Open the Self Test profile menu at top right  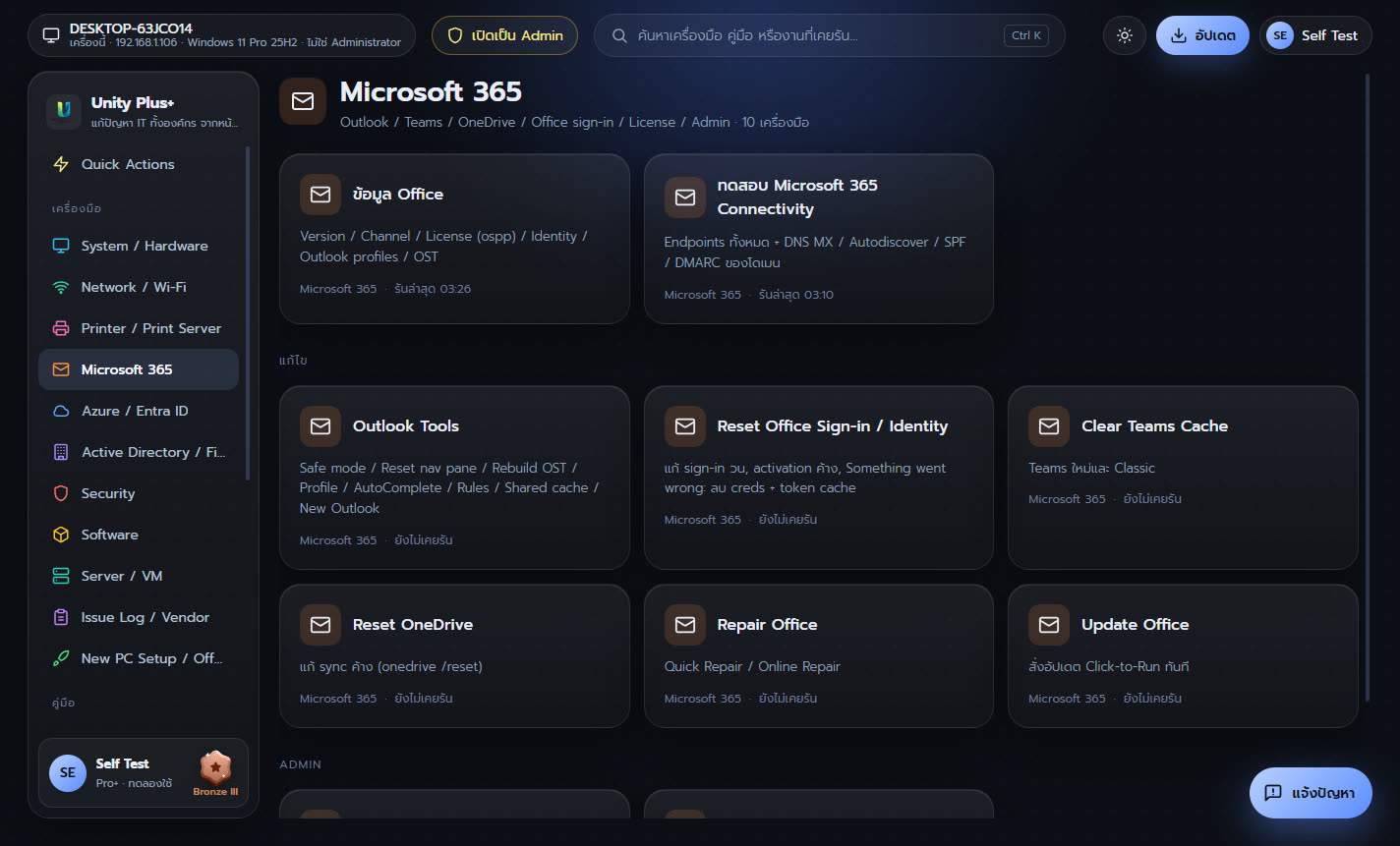(x=1314, y=35)
